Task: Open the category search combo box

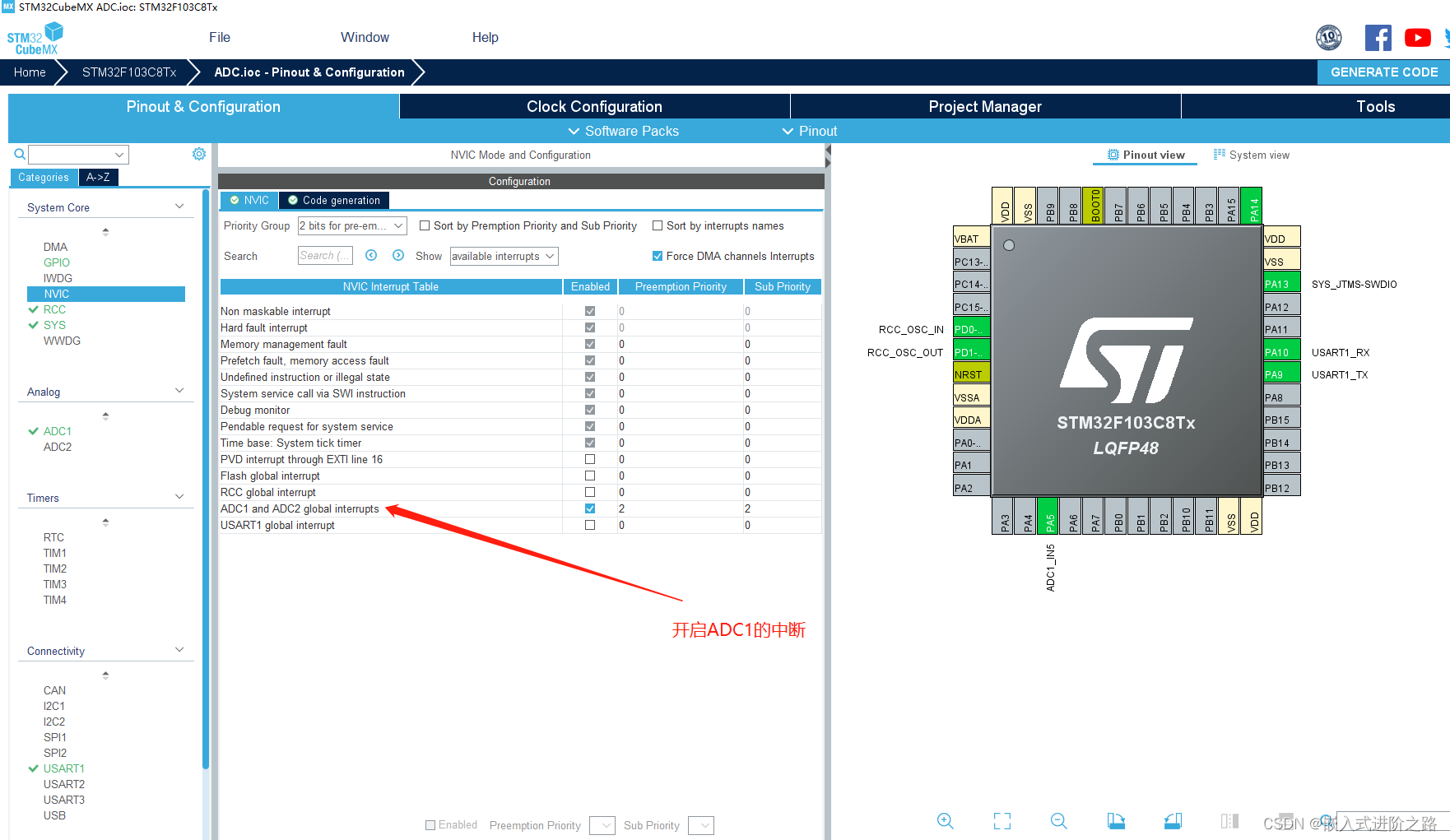Action: [x=79, y=155]
